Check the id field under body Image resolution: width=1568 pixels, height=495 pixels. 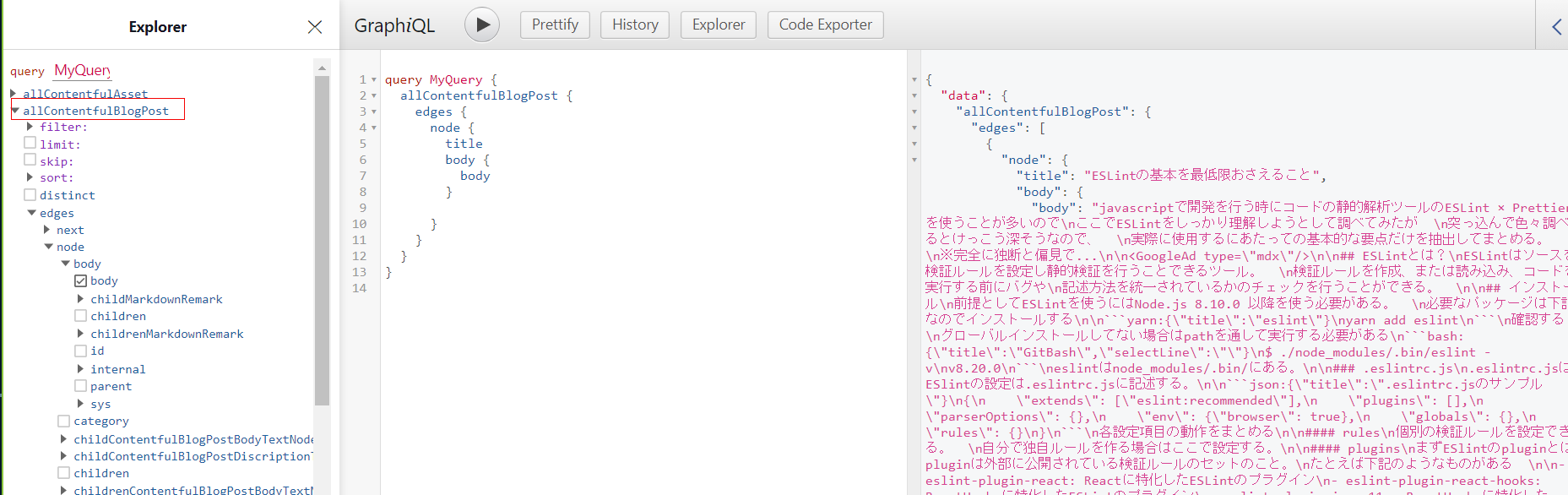[x=81, y=351]
